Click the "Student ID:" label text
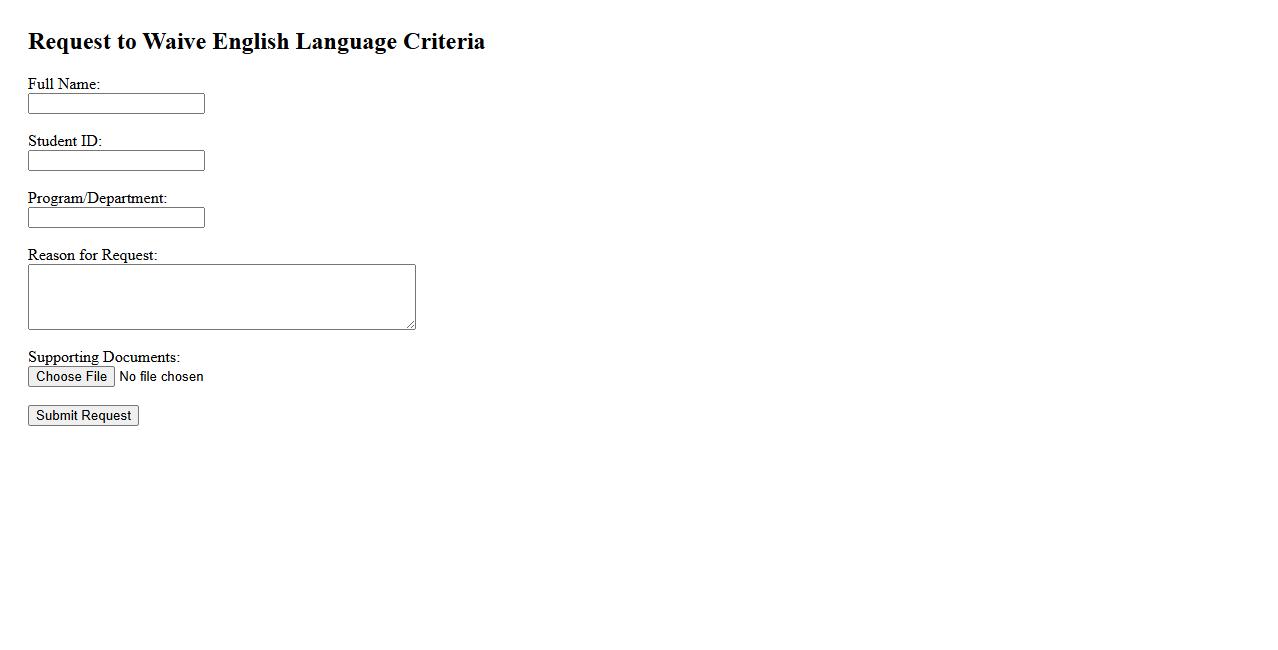This screenshot has height=650, width=1278. 65,142
